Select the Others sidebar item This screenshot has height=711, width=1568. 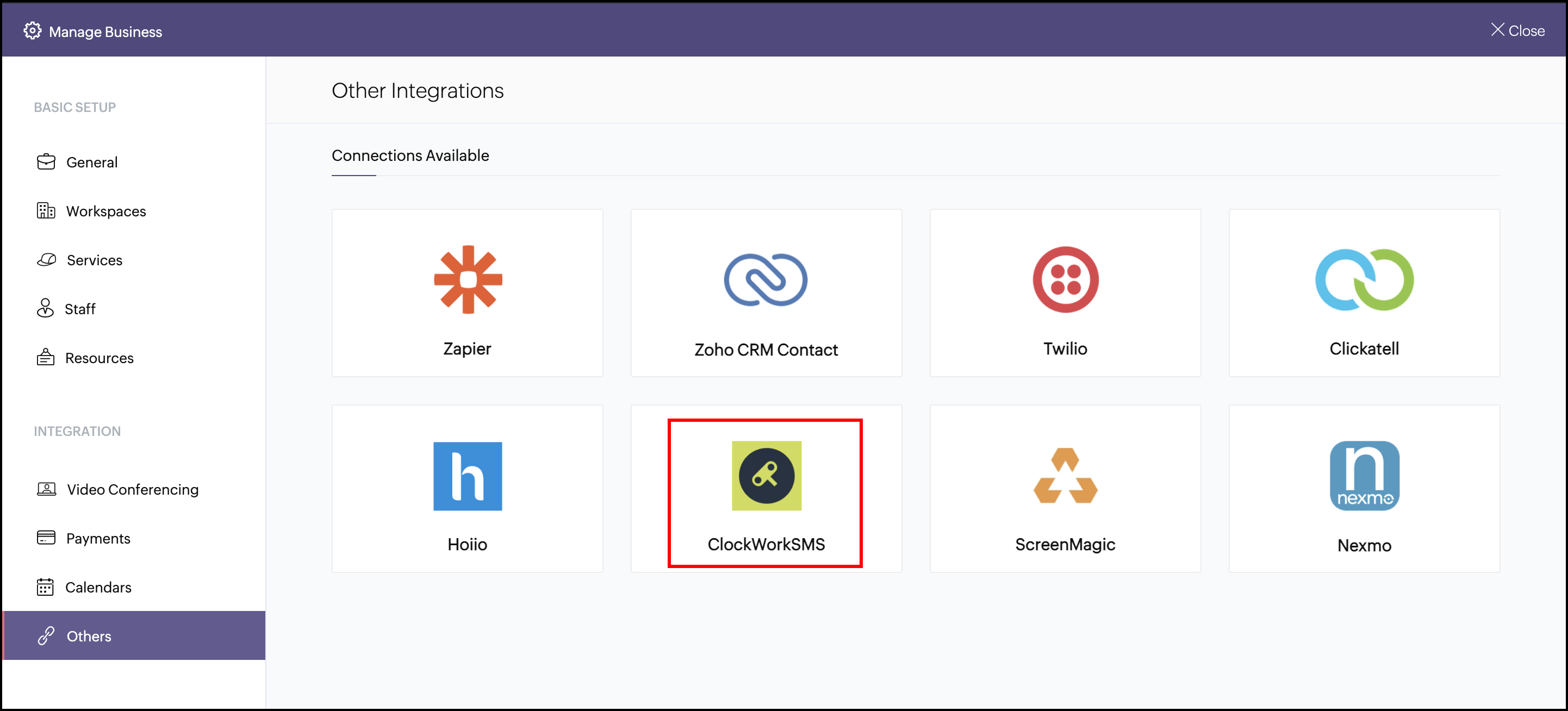89,636
